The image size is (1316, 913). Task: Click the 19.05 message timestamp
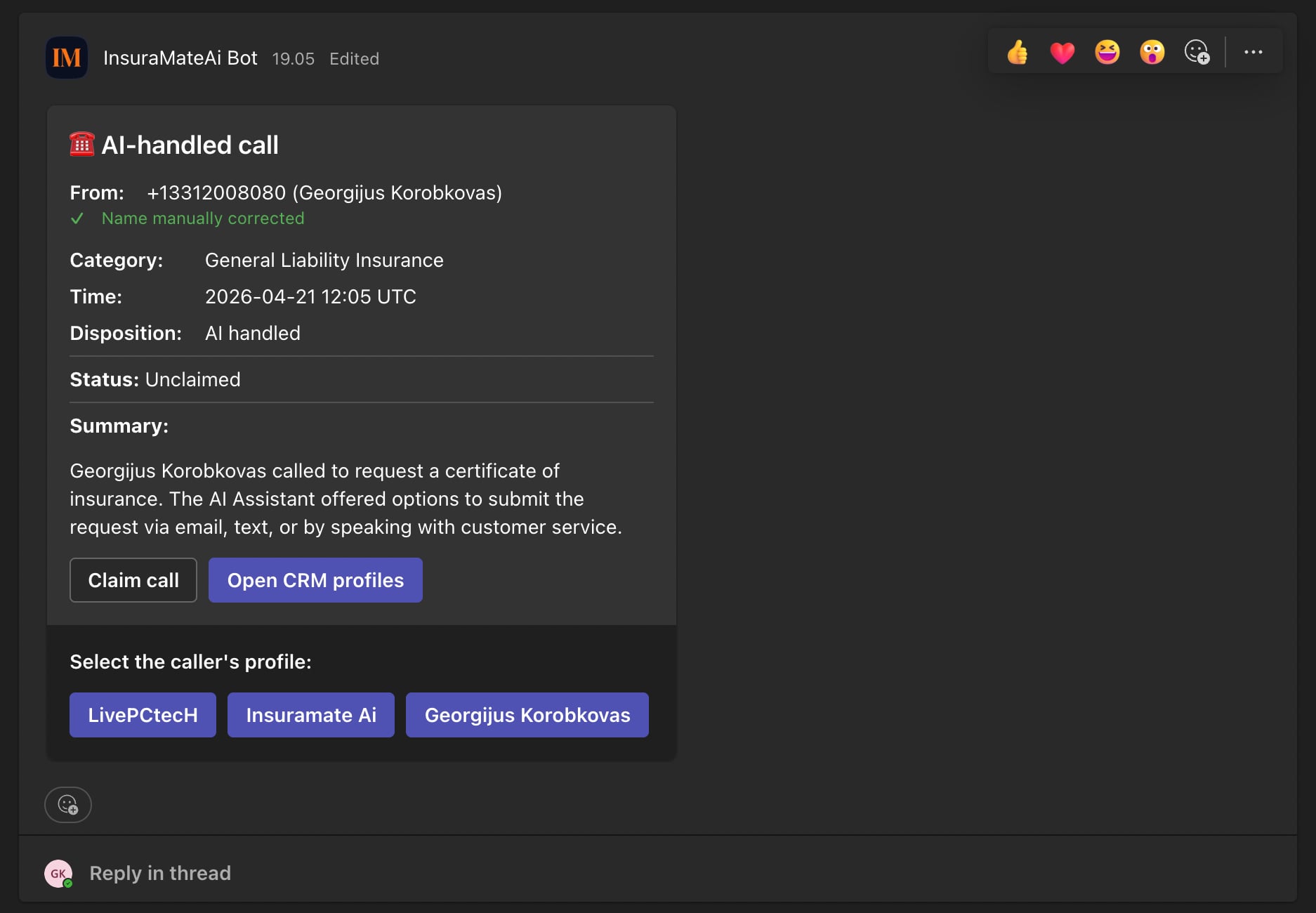click(x=294, y=58)
